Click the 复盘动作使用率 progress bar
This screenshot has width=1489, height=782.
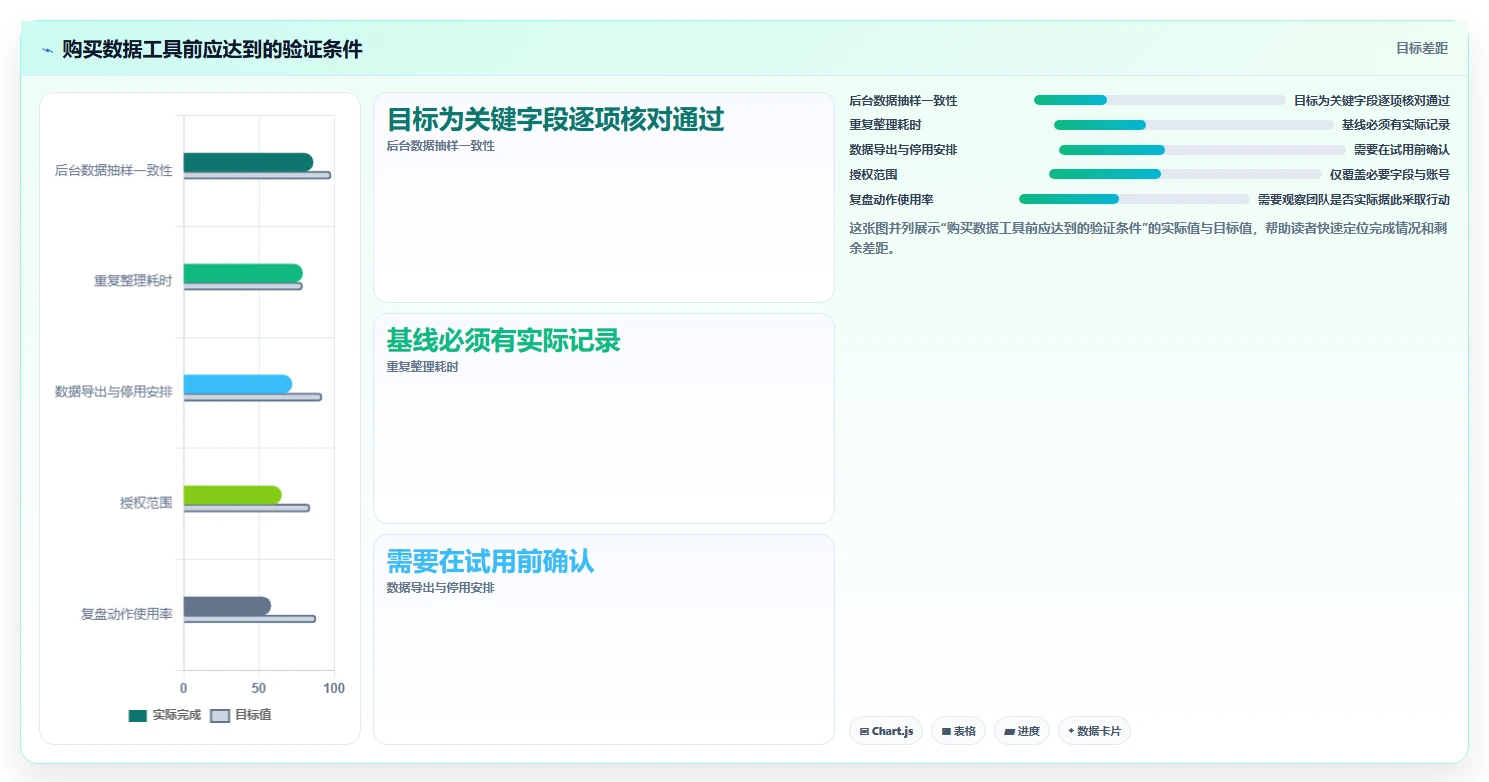1134,199
